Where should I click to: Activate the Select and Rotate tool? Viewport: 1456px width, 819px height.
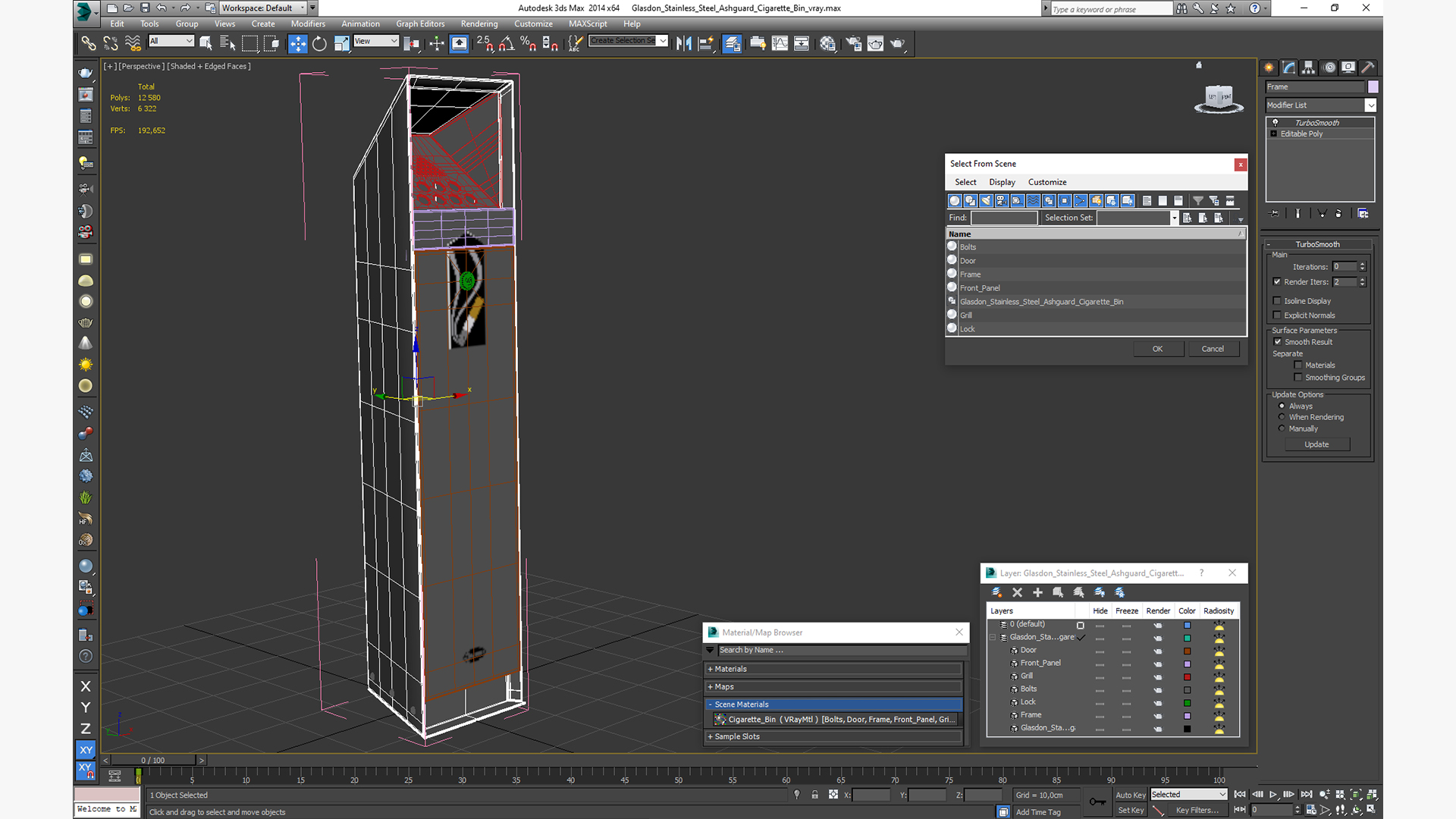319,43
